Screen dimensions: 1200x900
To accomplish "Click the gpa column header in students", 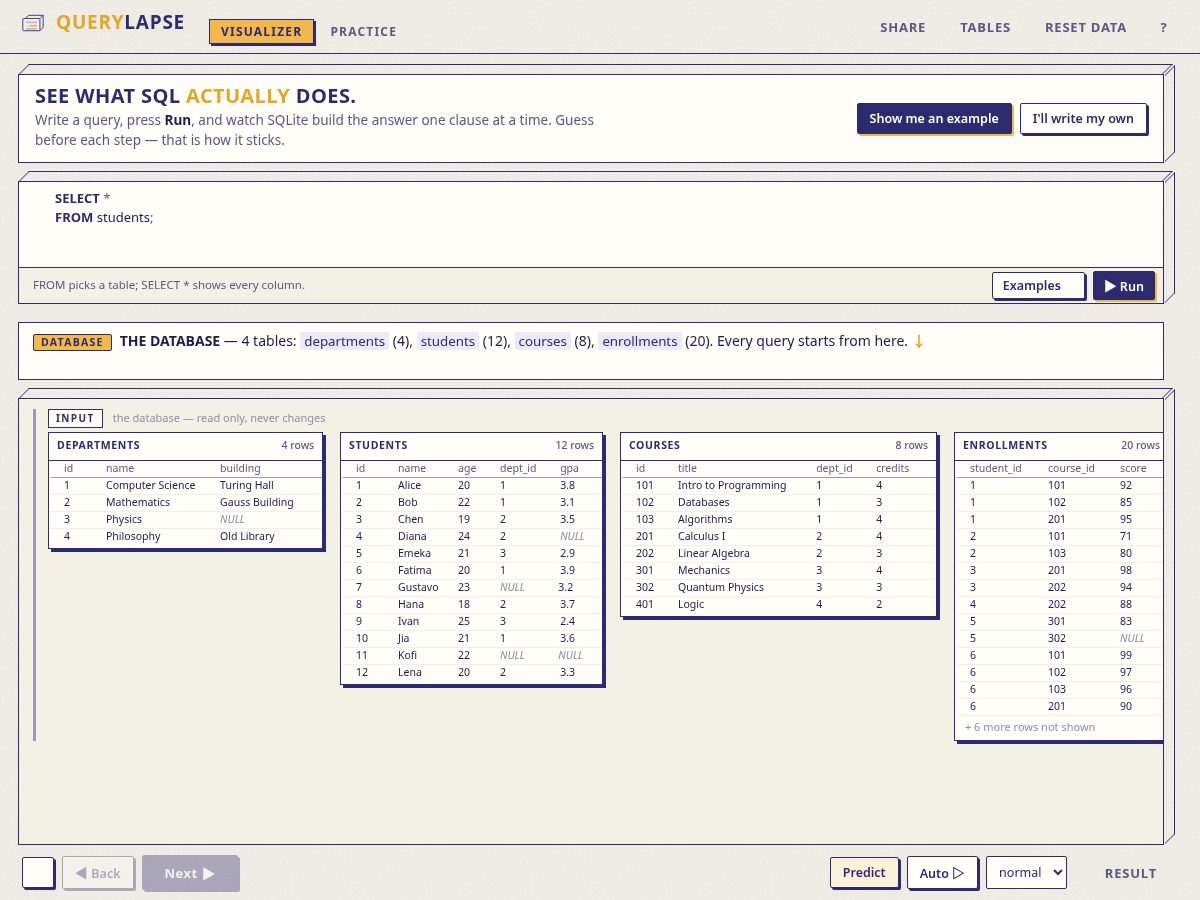I will (x=569, y=468).
